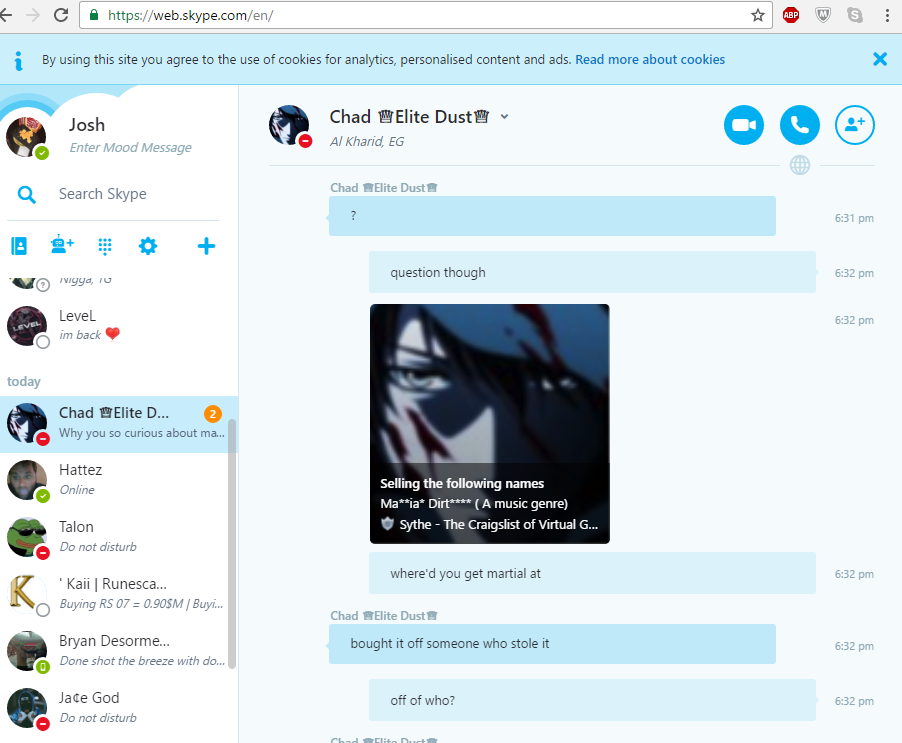This screenshot has height=743, width=902.
Task: Open the contacts list icon
Action: (19, 246)
